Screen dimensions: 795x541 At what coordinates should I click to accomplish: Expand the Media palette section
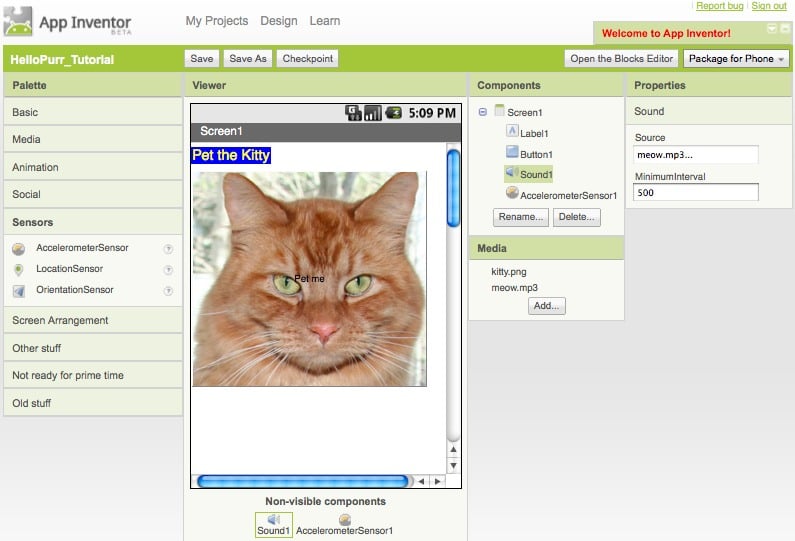coord(93,139)
